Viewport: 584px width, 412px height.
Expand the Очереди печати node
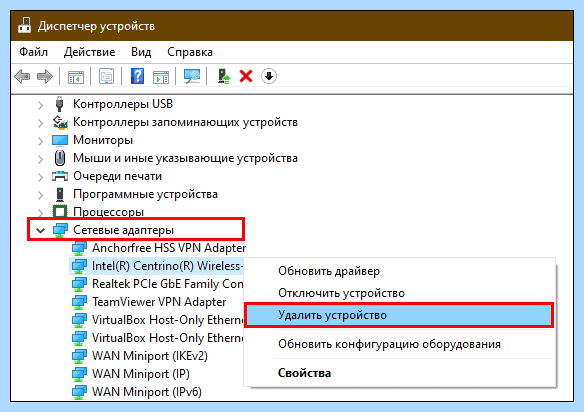(40, 177)
